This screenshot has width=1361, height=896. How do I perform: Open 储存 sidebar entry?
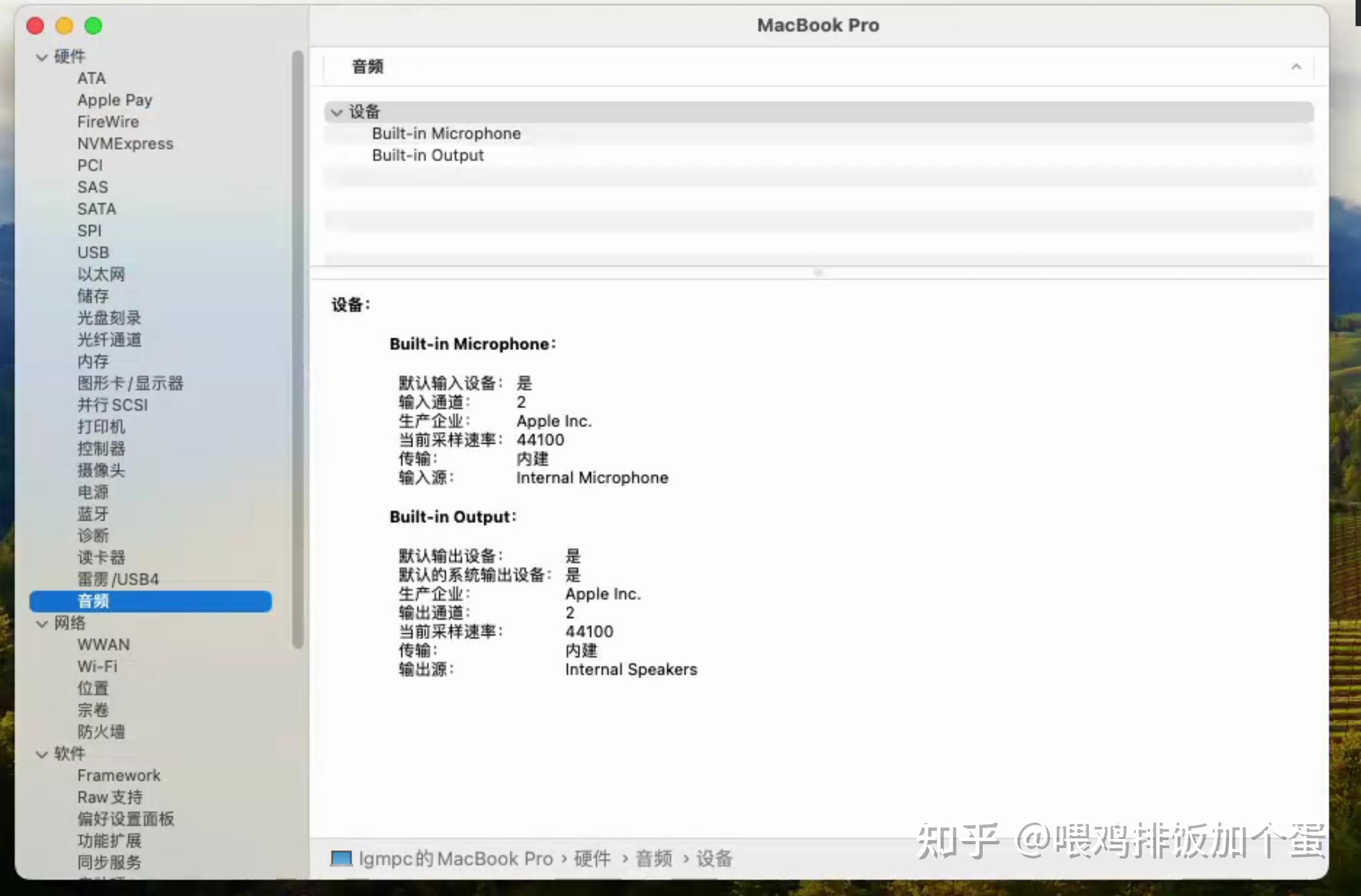click(x=93, y=296)
